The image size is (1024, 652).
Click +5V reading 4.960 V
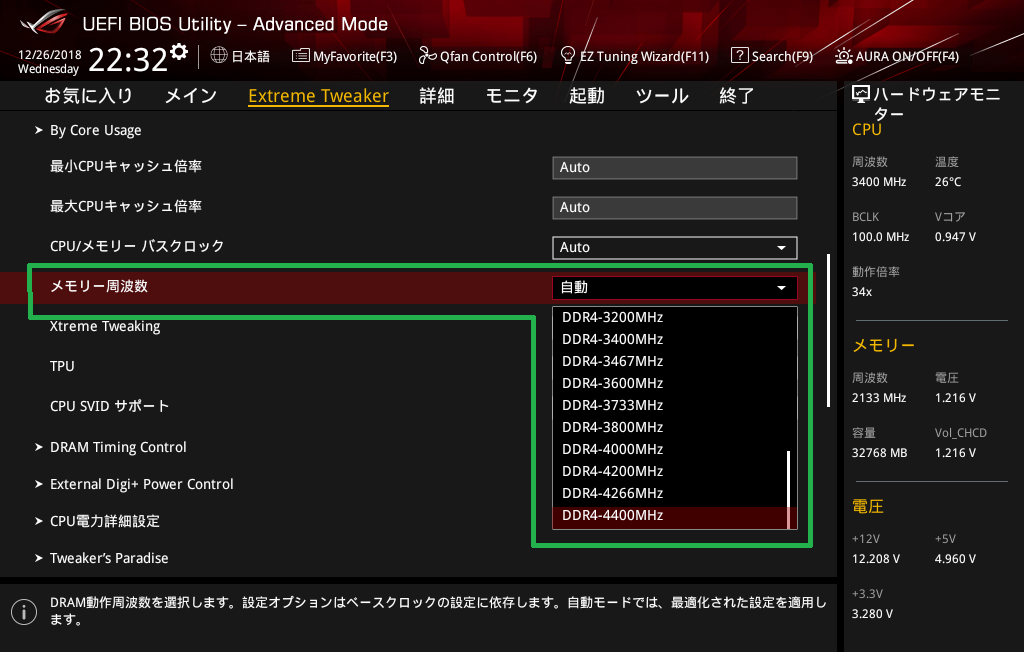point(955,559)
